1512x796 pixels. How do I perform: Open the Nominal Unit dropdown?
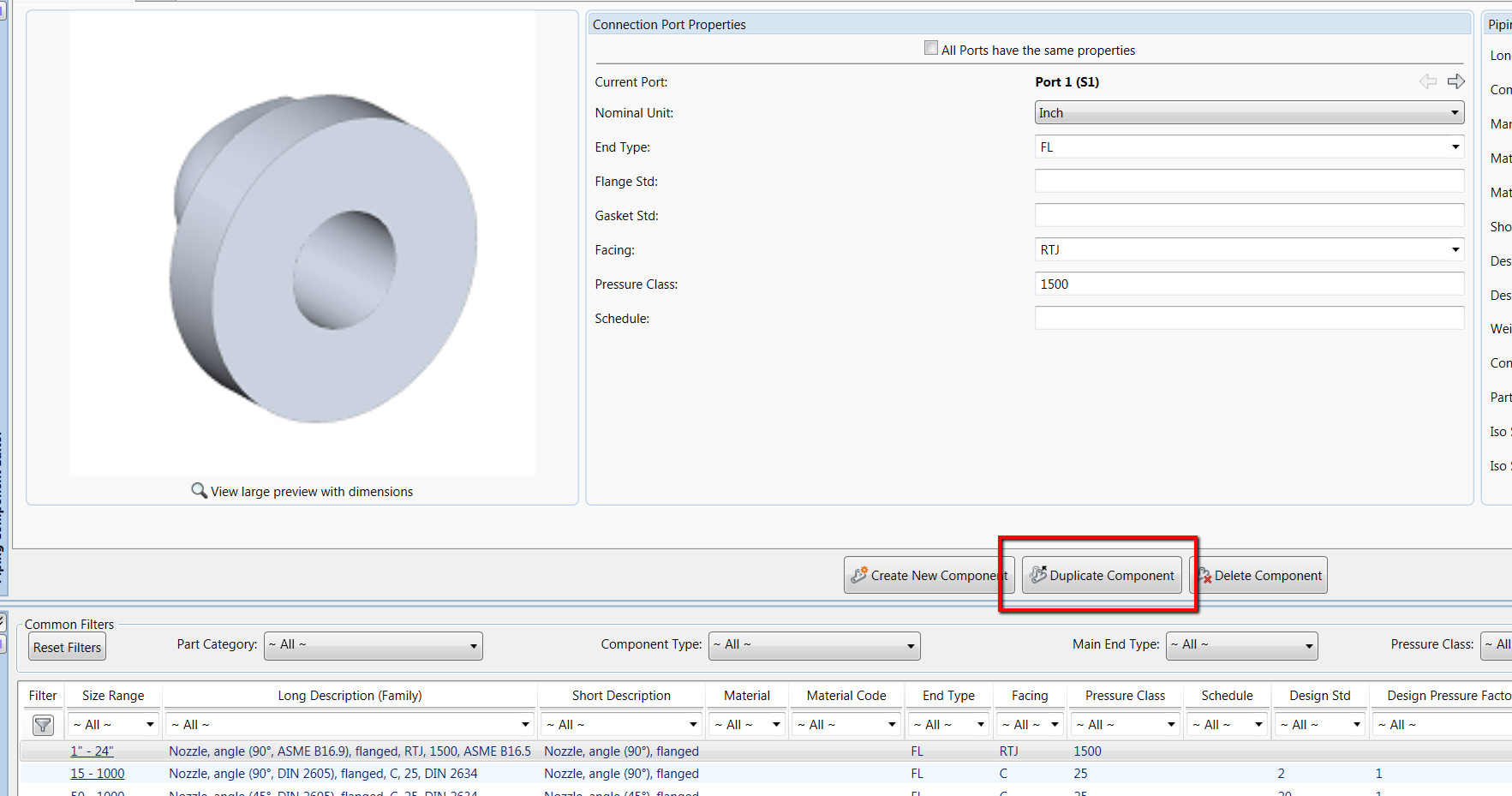pyautogui.click(x=1249, y=112)
